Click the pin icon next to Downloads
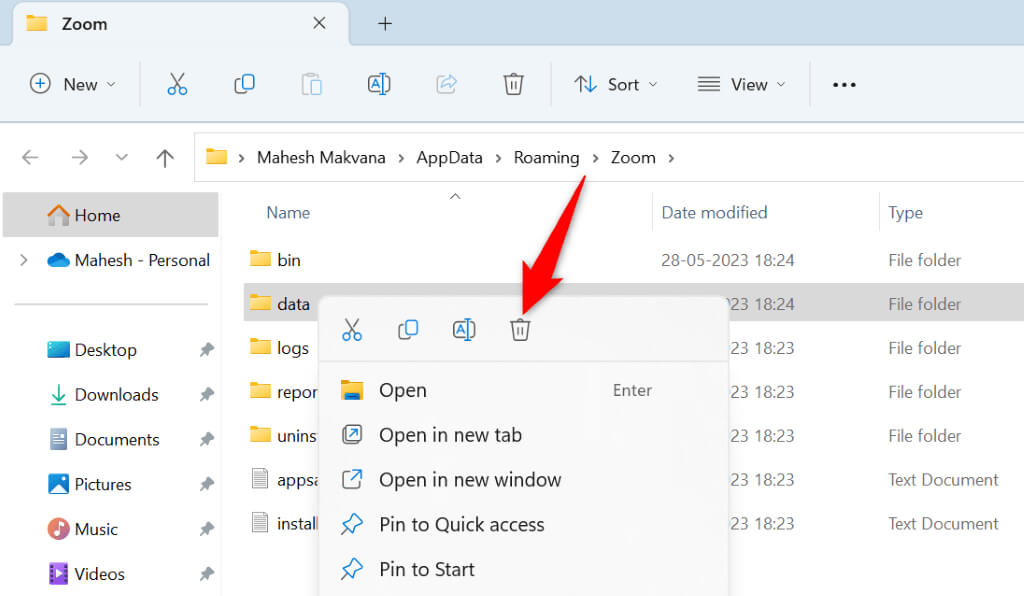Image resolution: width=1024 pixels, height=596 pixels. [x=207, y=394]
